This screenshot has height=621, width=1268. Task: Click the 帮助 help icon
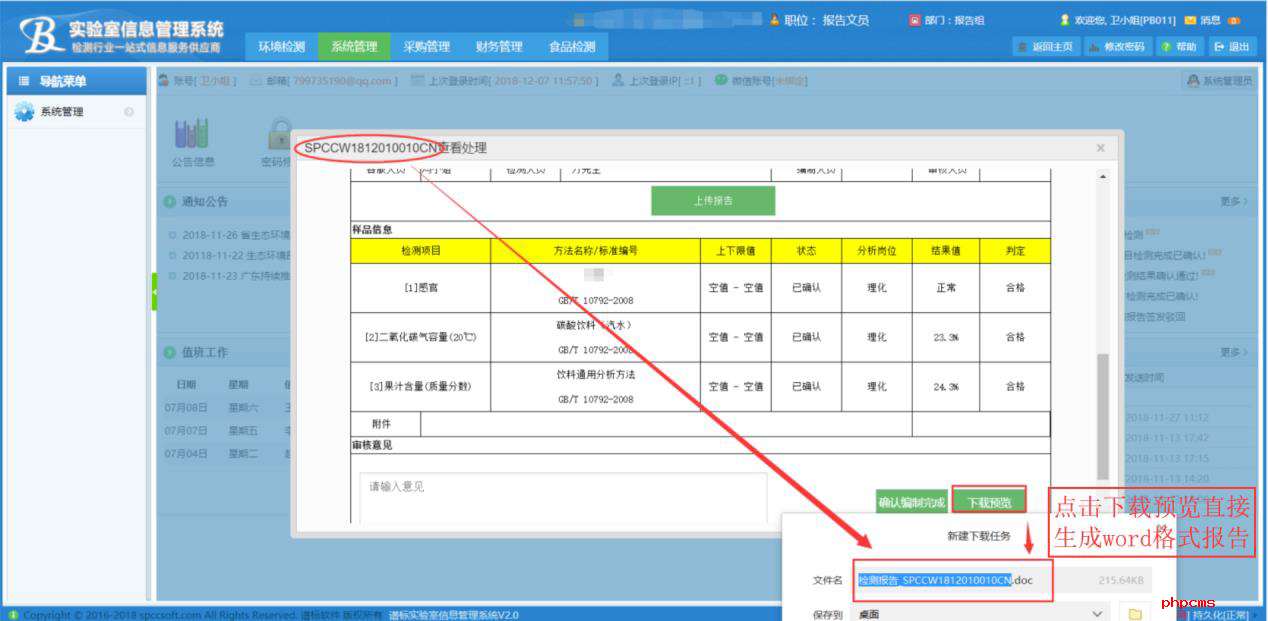(x=1166, y=47)
